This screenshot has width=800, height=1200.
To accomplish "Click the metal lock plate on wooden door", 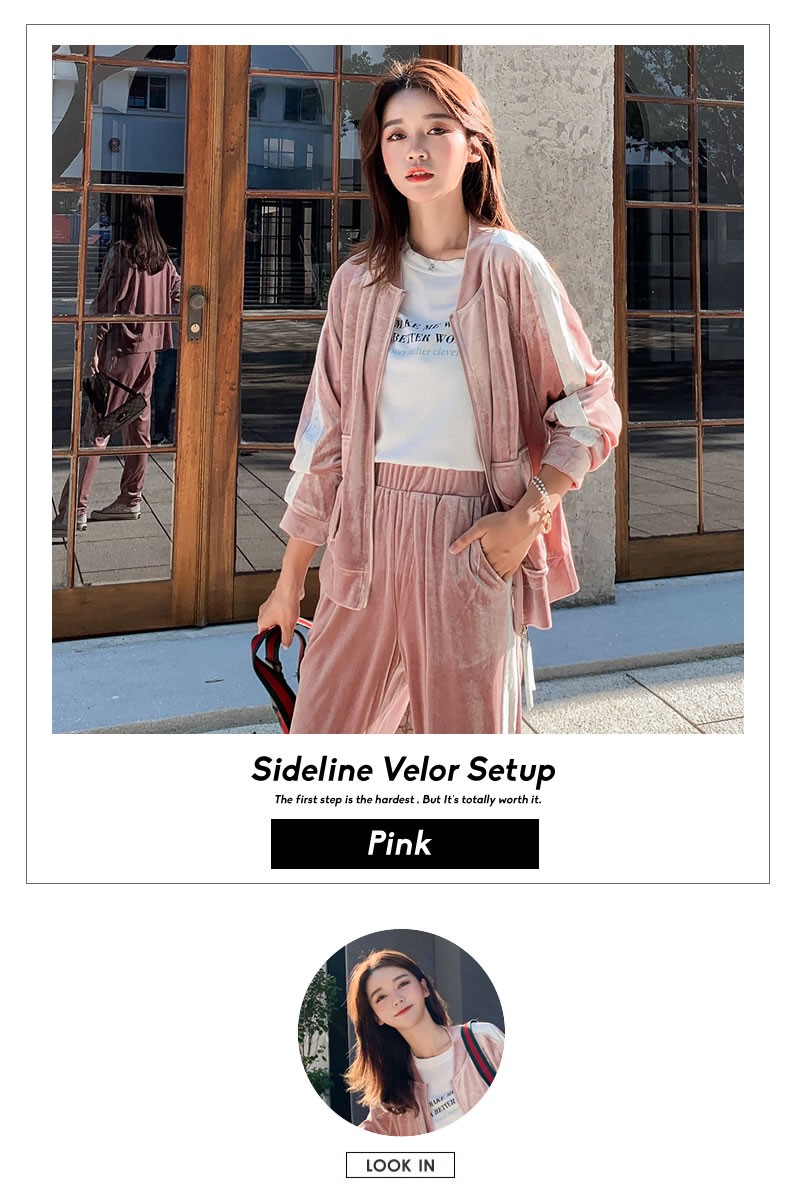I will (195, 313).
